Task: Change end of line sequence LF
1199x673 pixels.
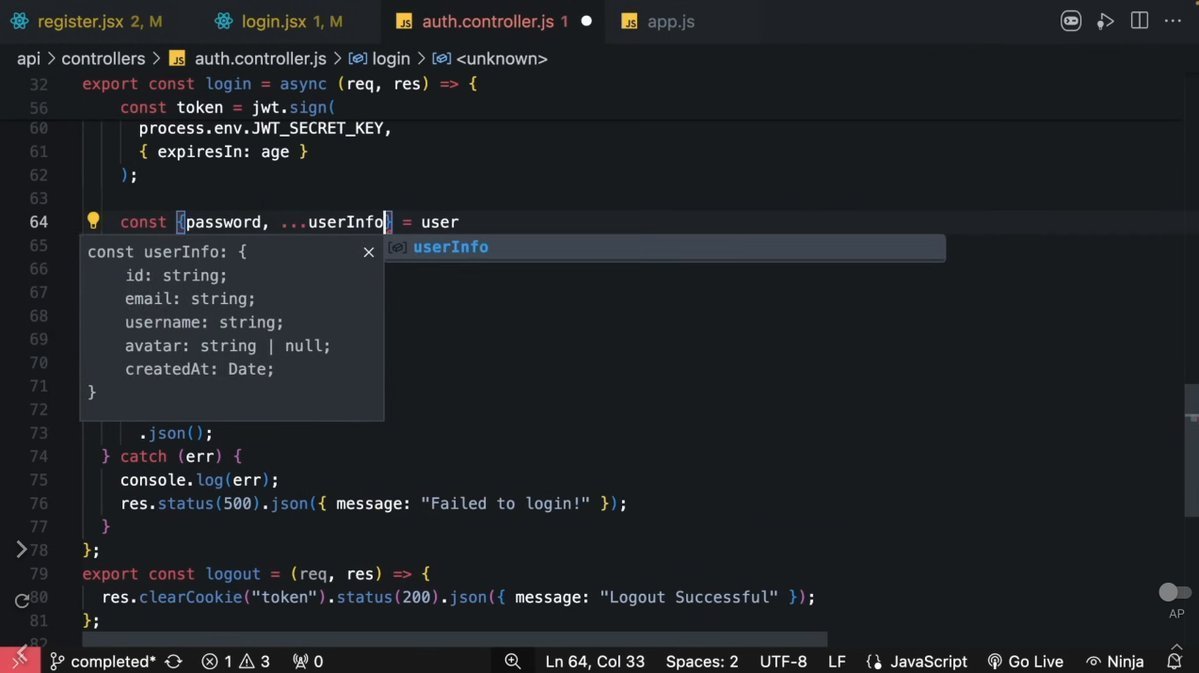Action: (x=837, y=662)
